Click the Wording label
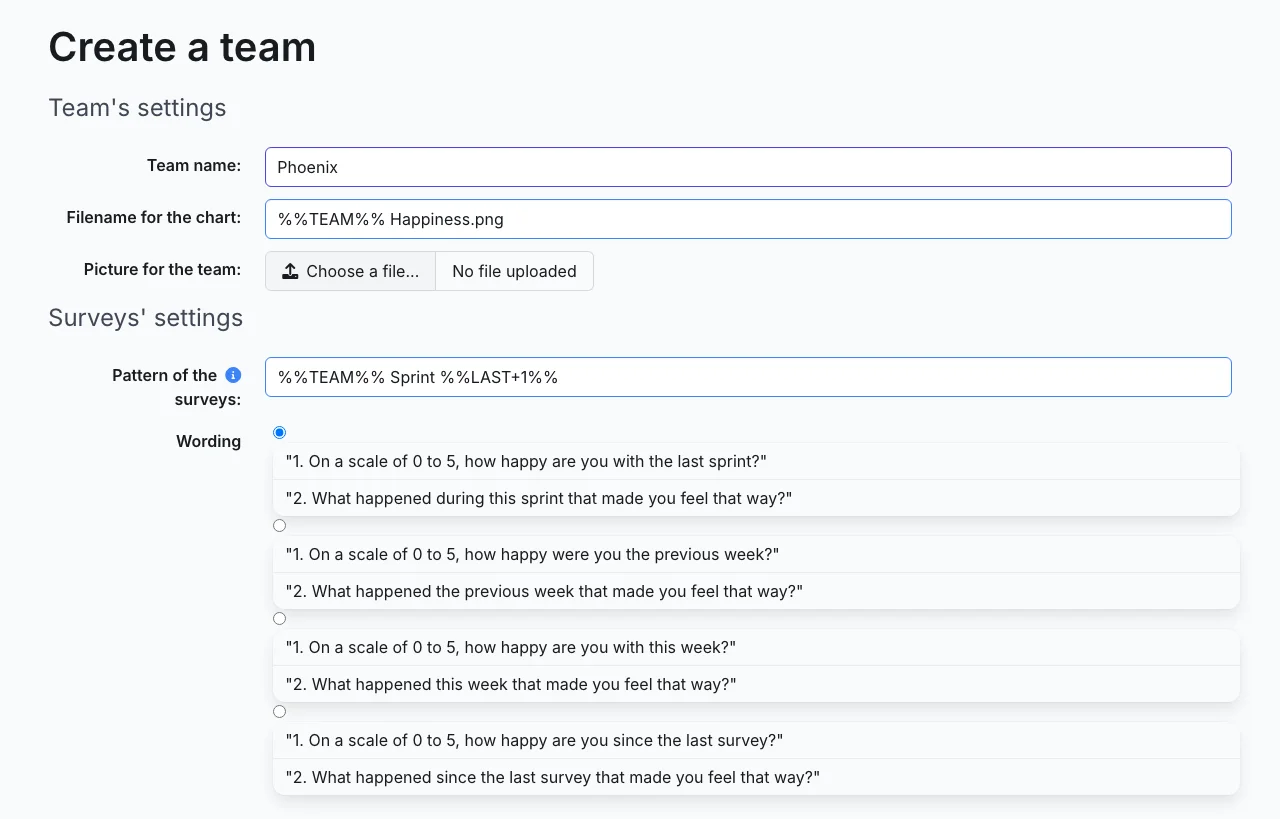 208,441
